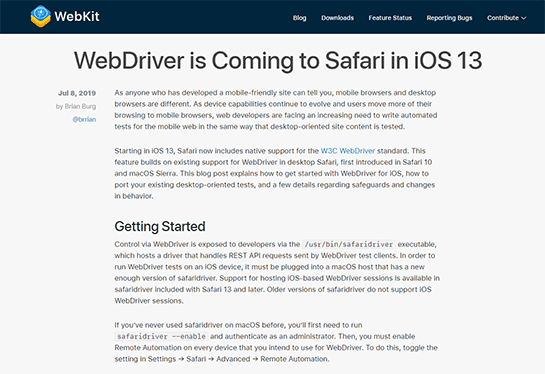Open the Reporting Bugs page

[x=449, y=18]
